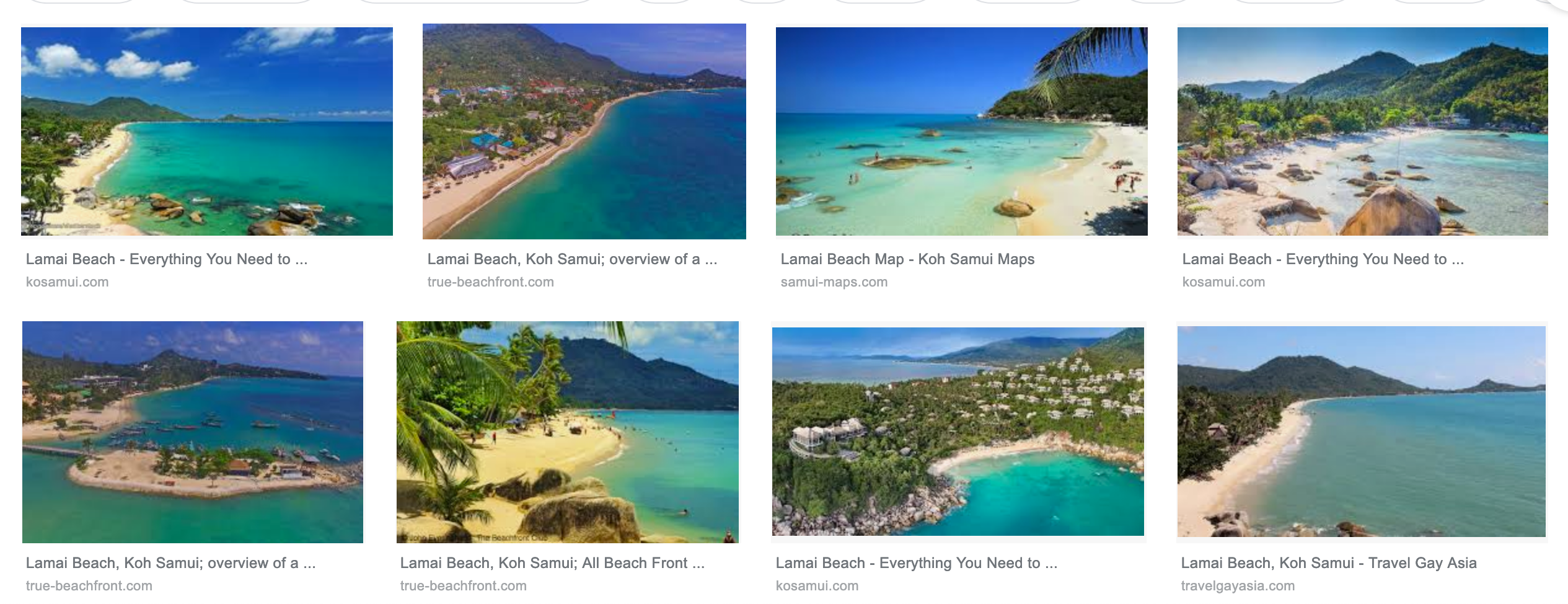Click the 'overview of a' title below the island pier photo
Viewport: 1568px width, 604px height.
[171, 563]
